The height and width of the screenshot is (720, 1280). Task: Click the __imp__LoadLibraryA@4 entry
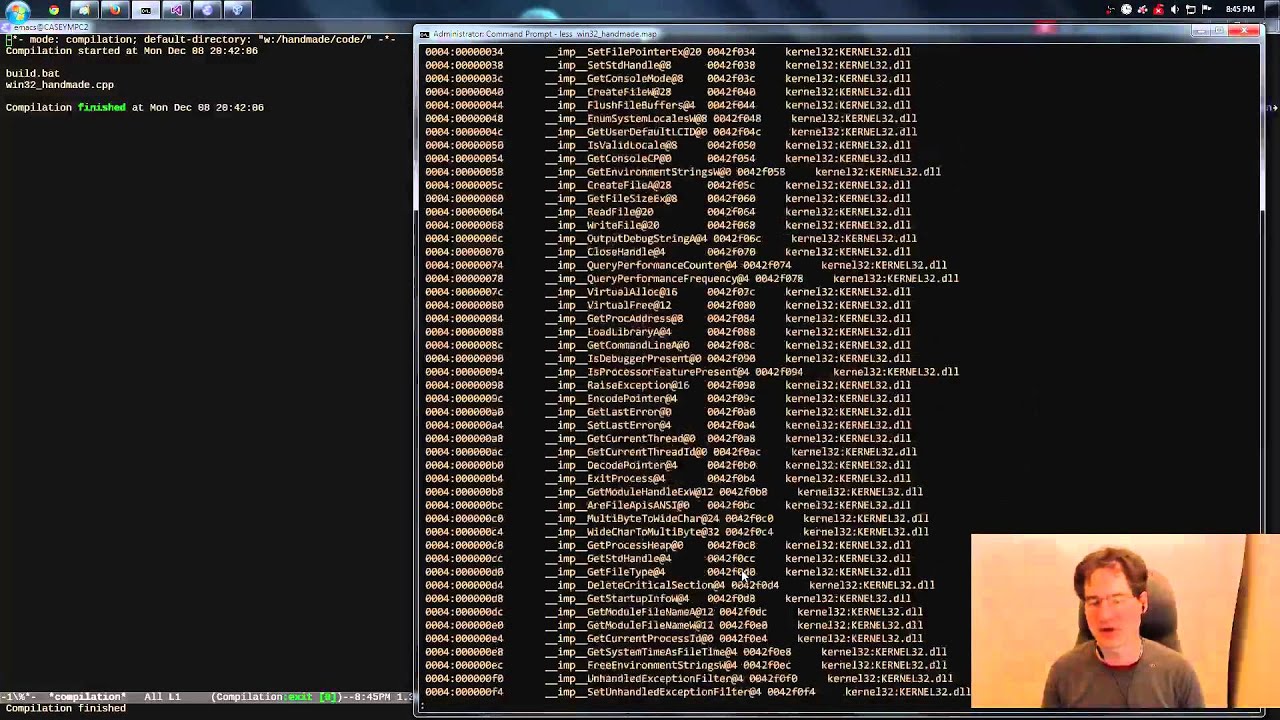pos(608,331)
